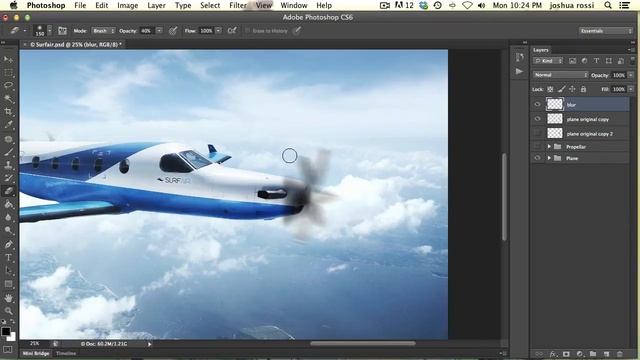Expand the Plane group
The image size is (640, 360).
[x=549, y=158]
